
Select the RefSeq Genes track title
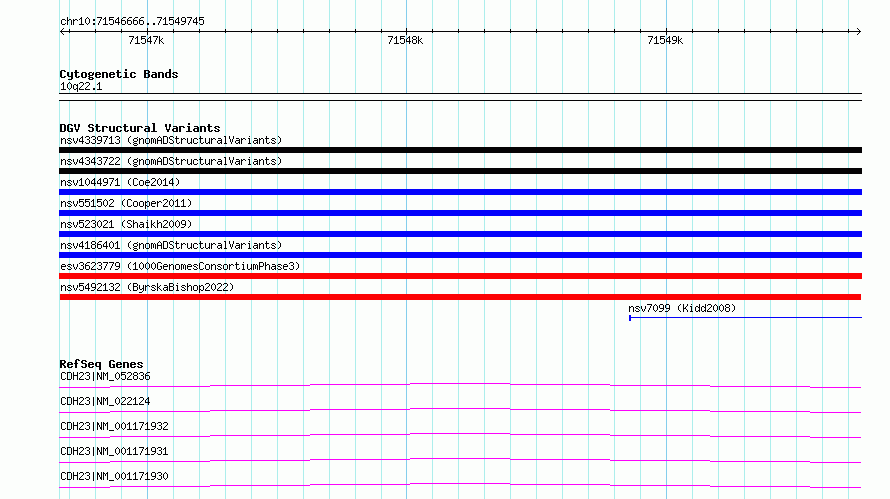[101, 364]
